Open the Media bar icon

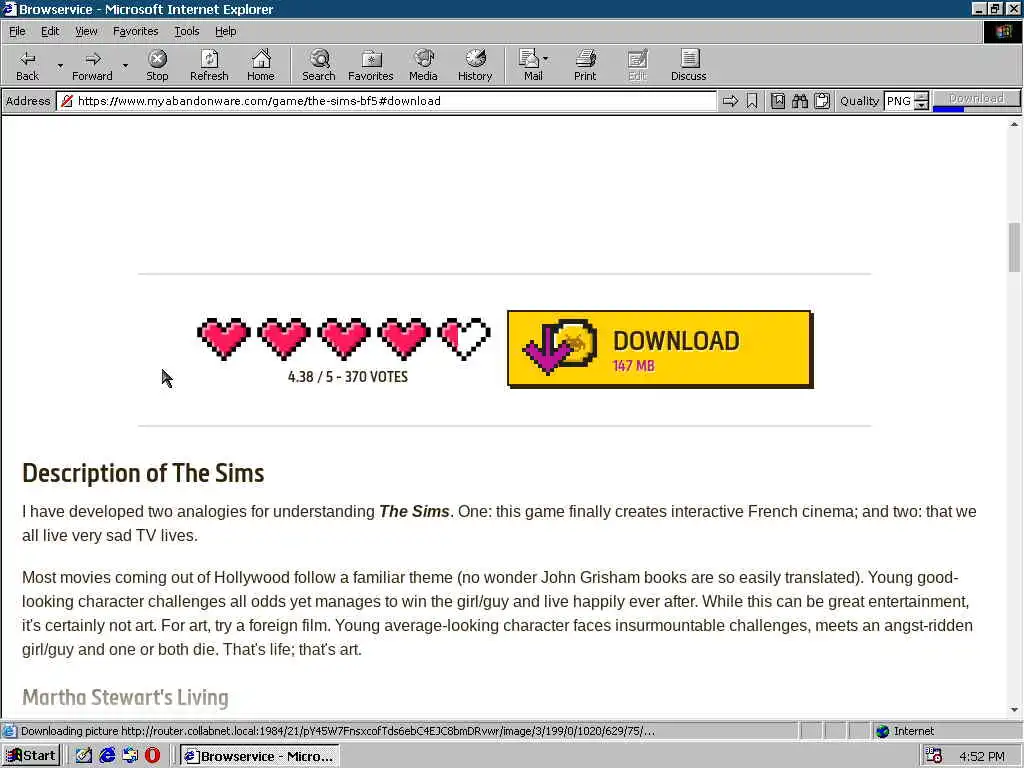[x=423, y=65]
